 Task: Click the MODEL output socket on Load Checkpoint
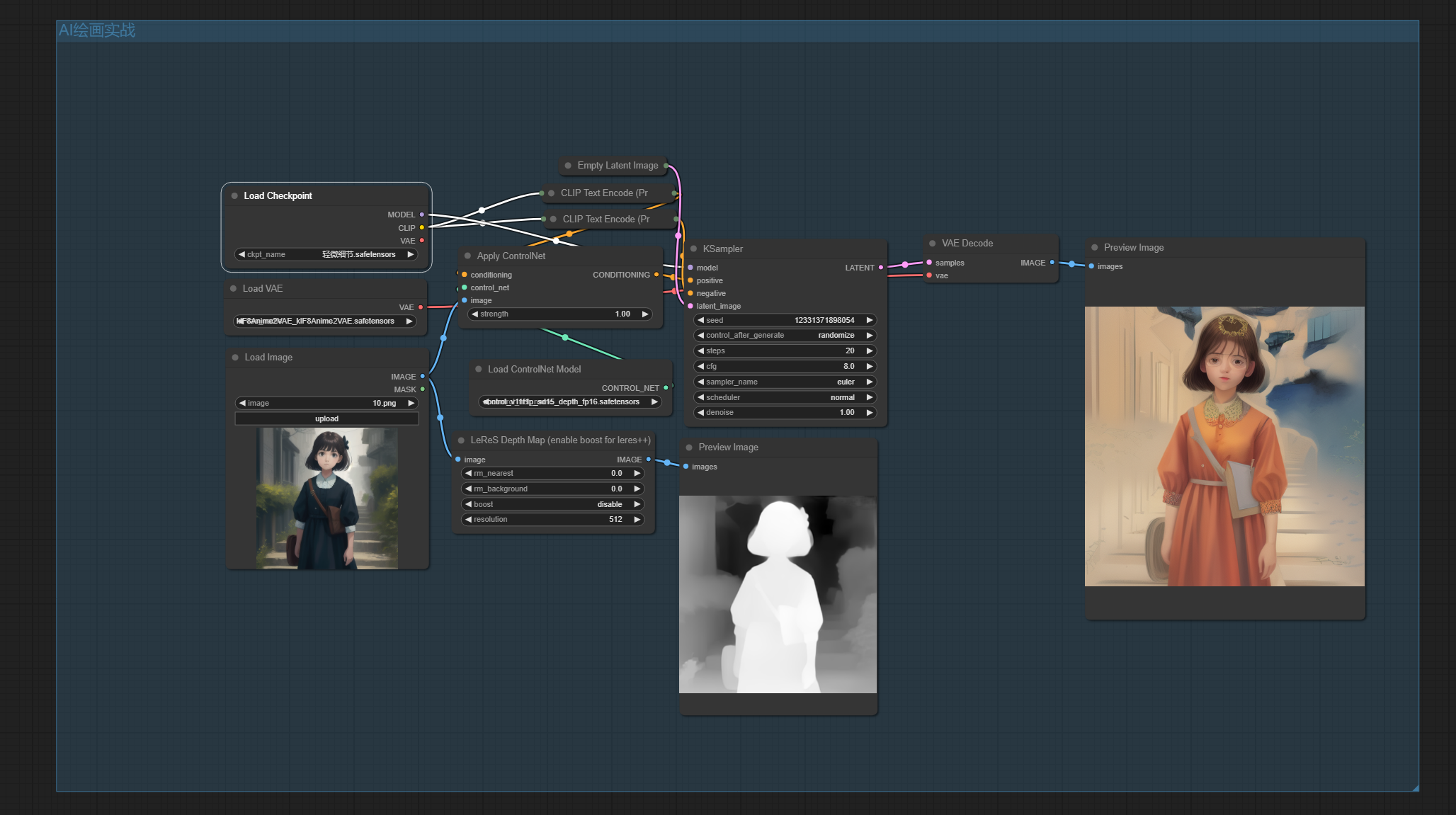(422, 215)
